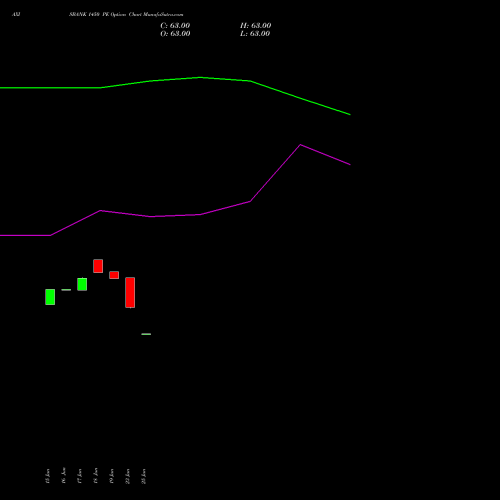Click the peak of the green line

point(200,77)
